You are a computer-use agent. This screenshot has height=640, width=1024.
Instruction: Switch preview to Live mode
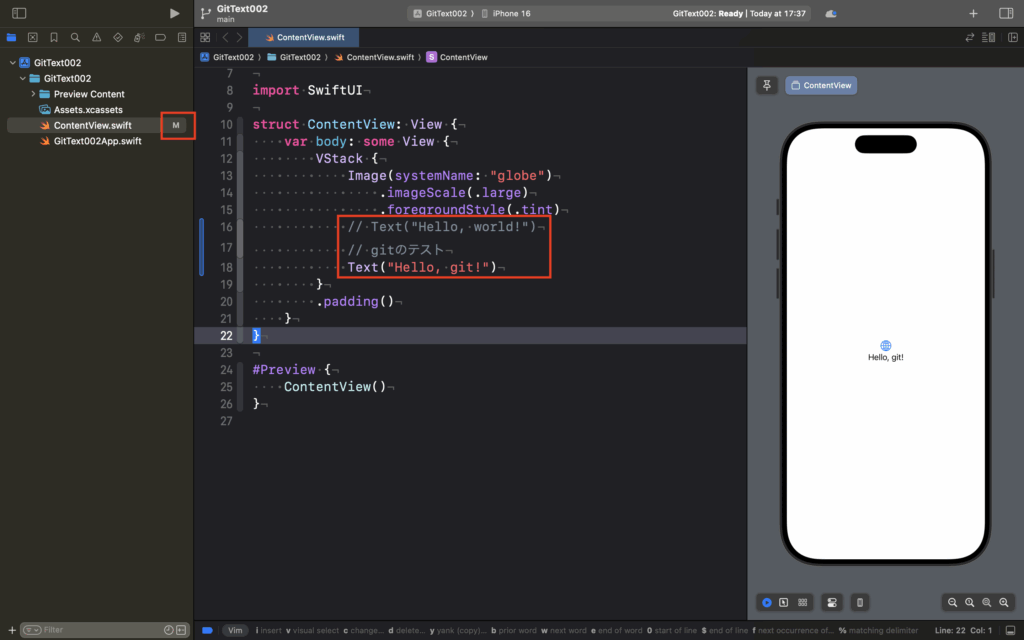coord(767,602)
